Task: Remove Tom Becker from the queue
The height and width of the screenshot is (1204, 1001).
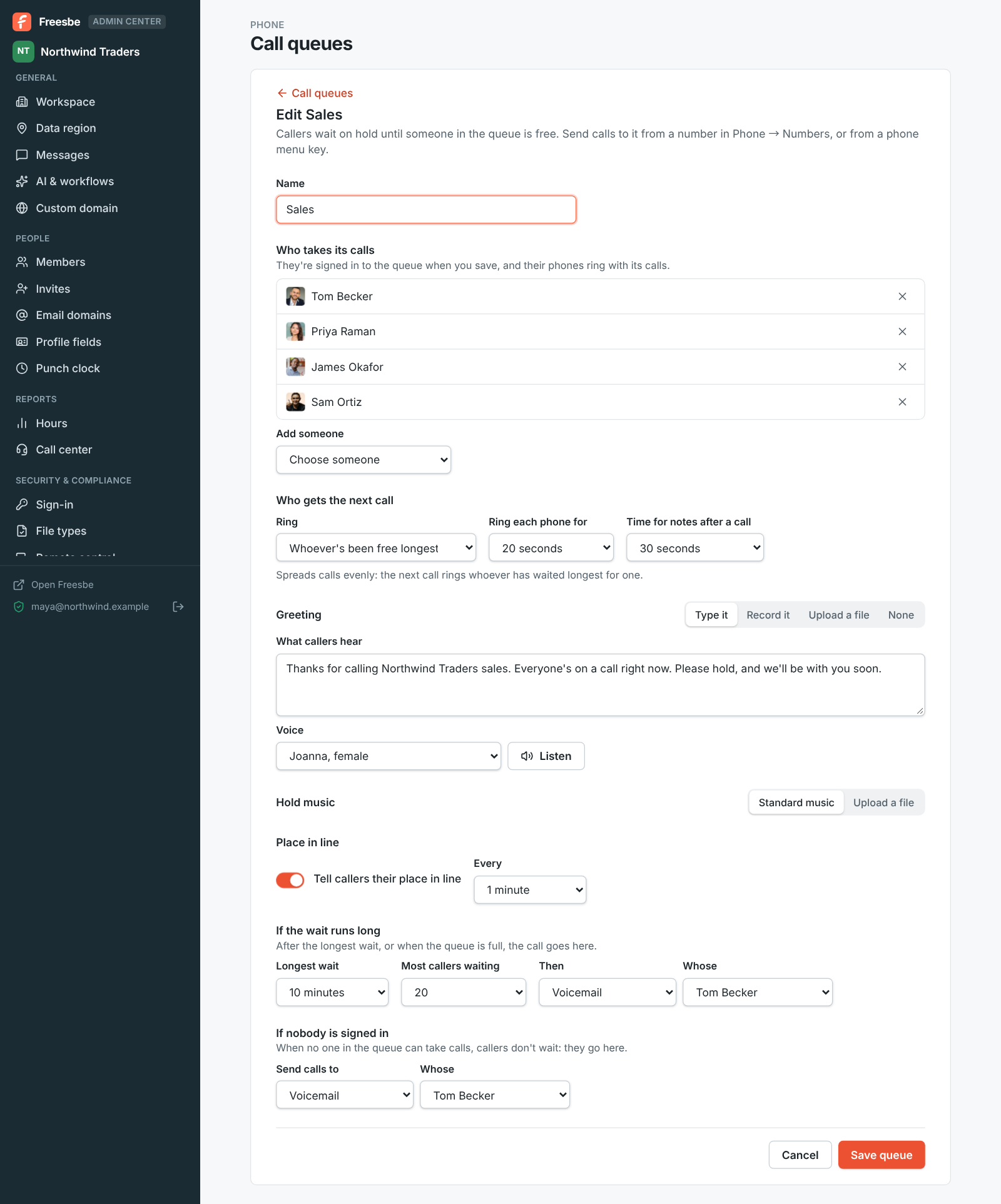Action: tap(902, 296)
